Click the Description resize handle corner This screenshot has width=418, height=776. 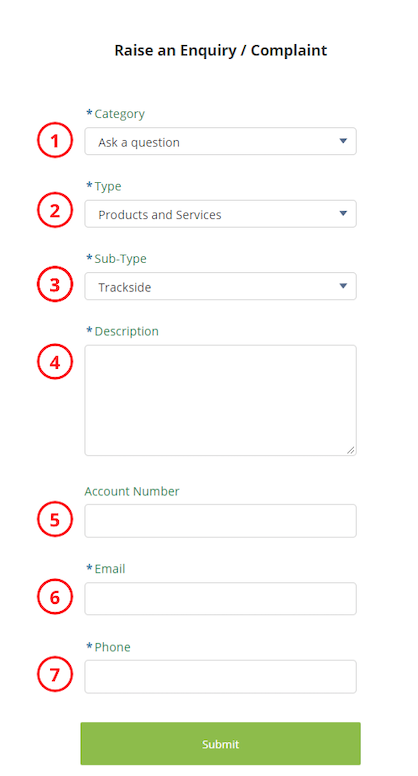click(x=351, y=450)
